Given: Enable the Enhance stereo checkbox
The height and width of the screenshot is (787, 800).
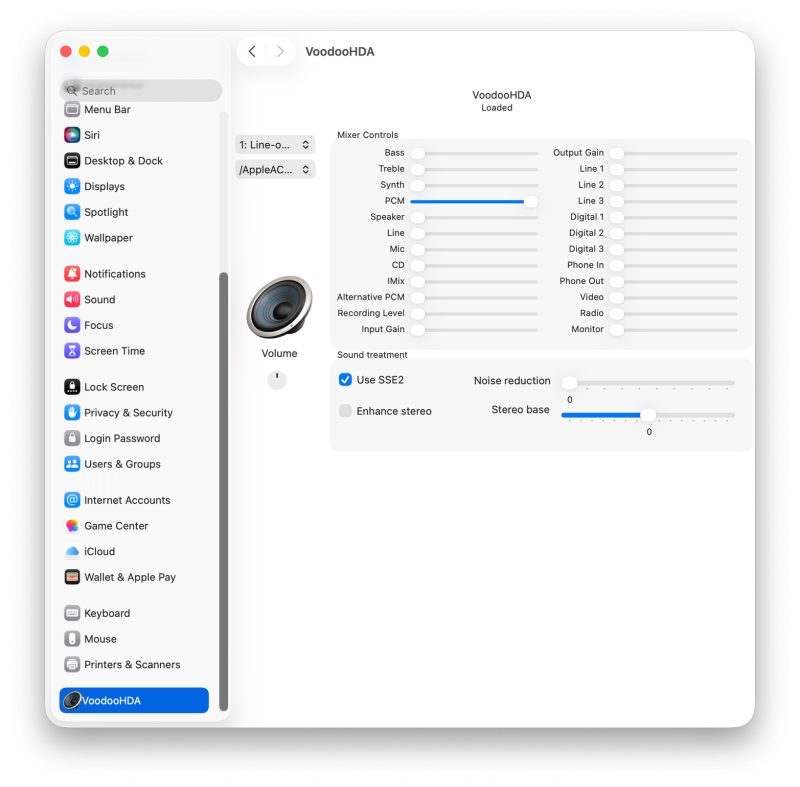Looking at the screenshot, I should (x=345, y=411).
